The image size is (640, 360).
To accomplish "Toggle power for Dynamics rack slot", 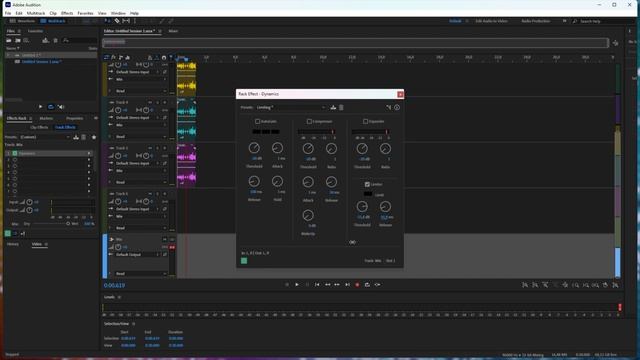I will tap(15, 153).
